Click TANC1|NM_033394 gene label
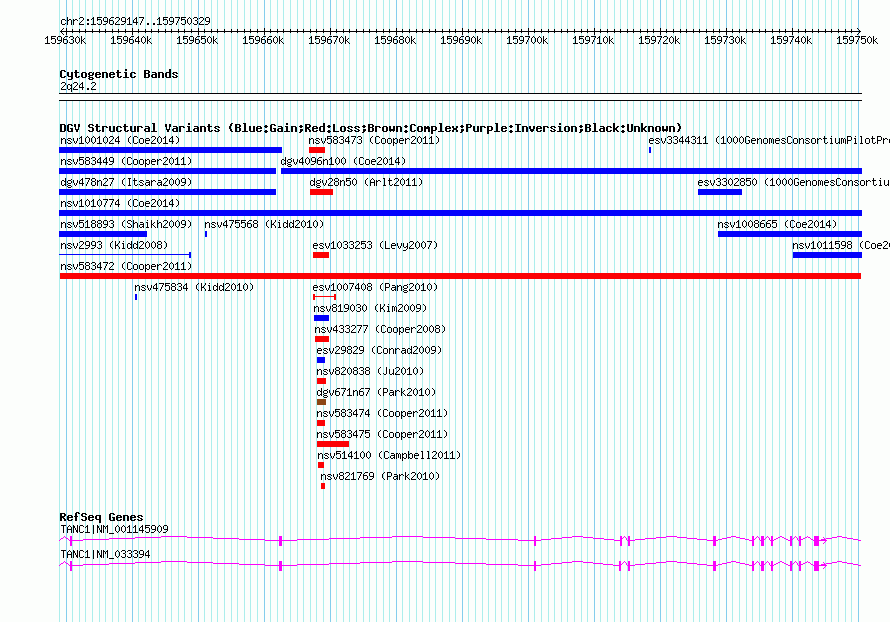The height and width of the screenshot is (622, 890). (x=105, y=554)
